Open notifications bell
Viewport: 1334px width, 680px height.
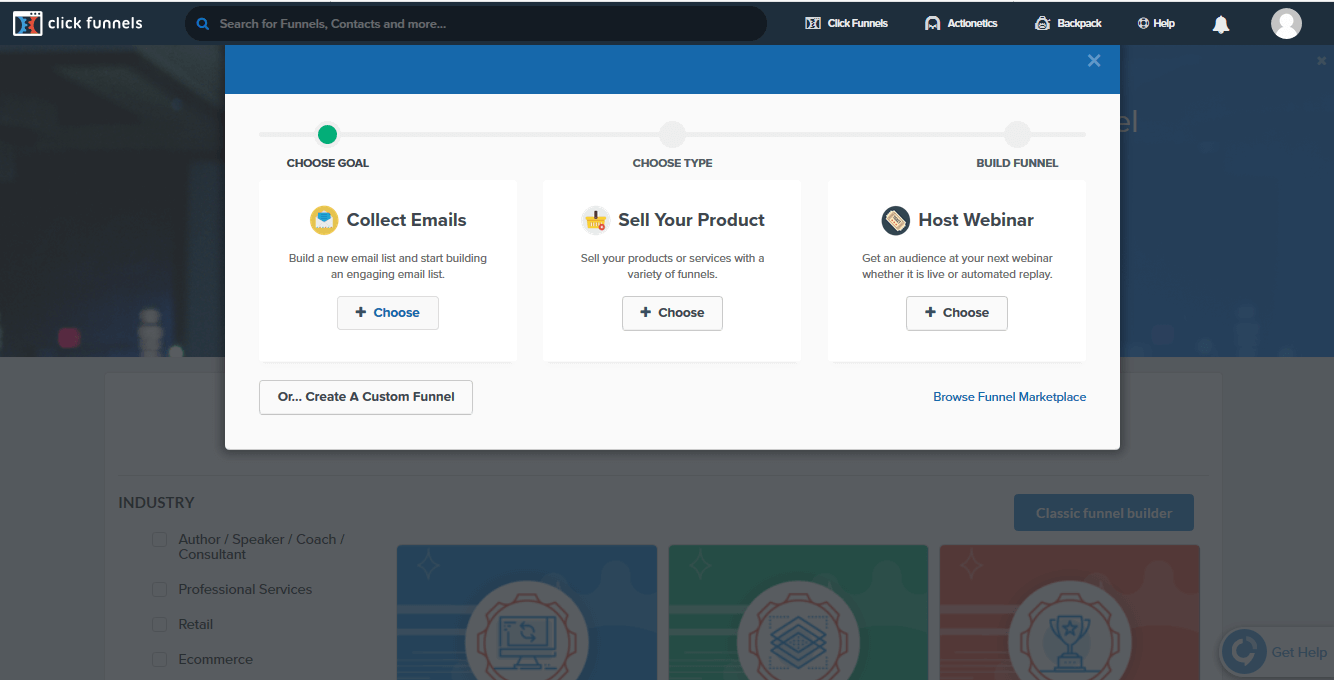(x=1221, y=24)
